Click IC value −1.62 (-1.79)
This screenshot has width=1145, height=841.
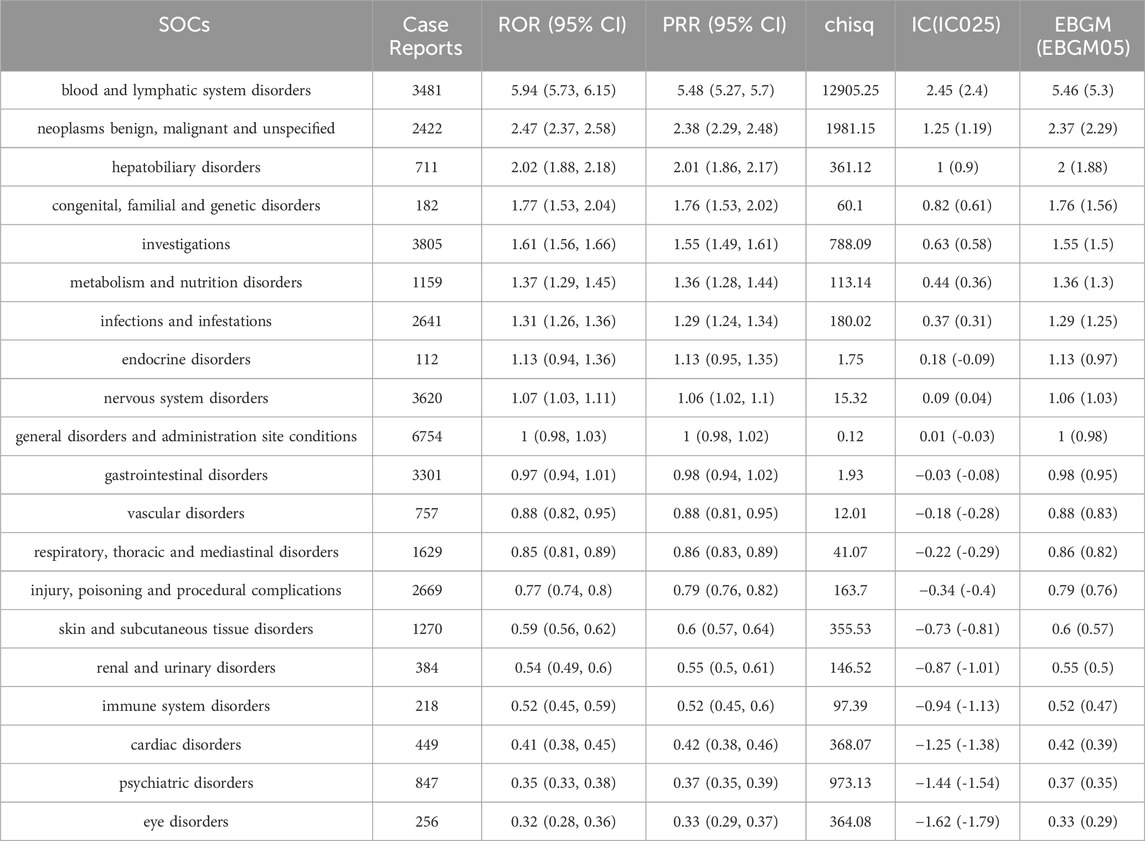click(957, 821)
